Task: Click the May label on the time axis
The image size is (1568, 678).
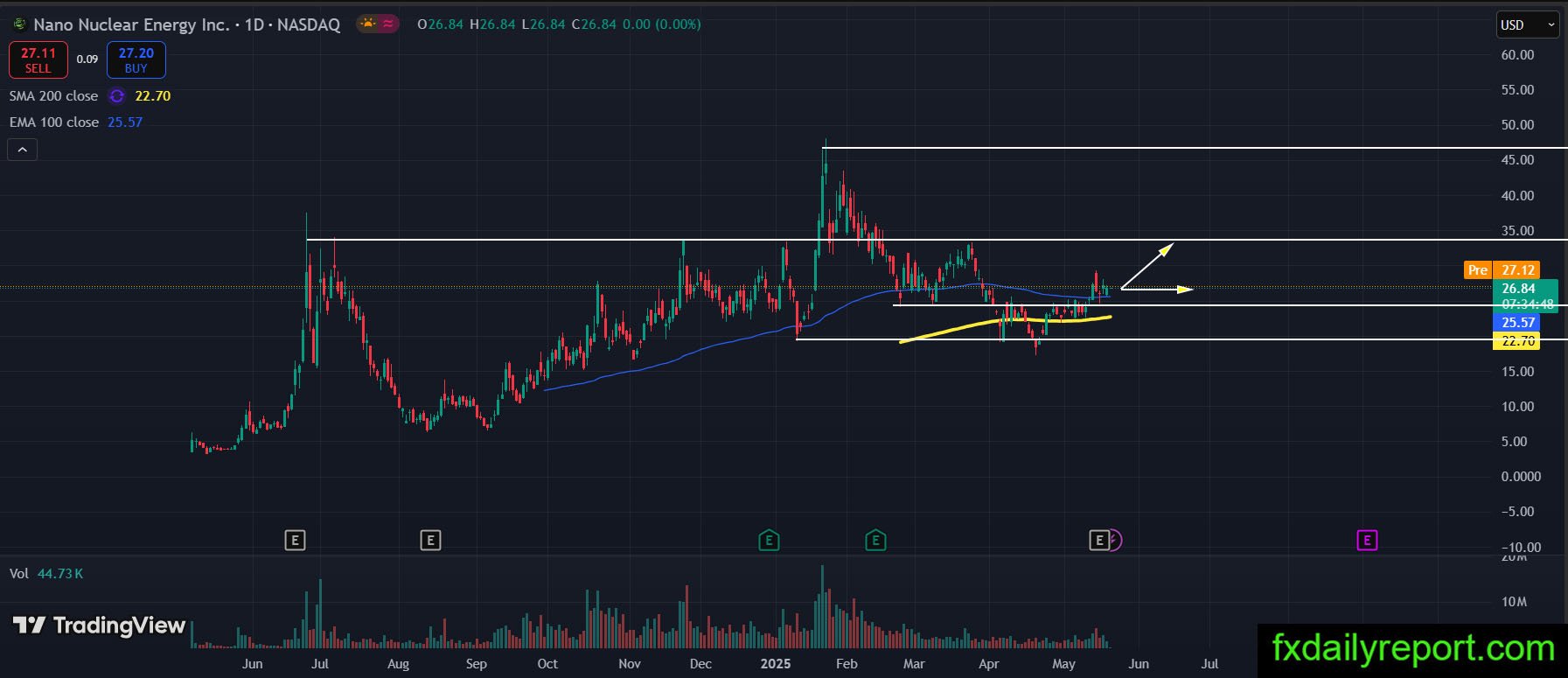Action: click(x=1063, y=664)
